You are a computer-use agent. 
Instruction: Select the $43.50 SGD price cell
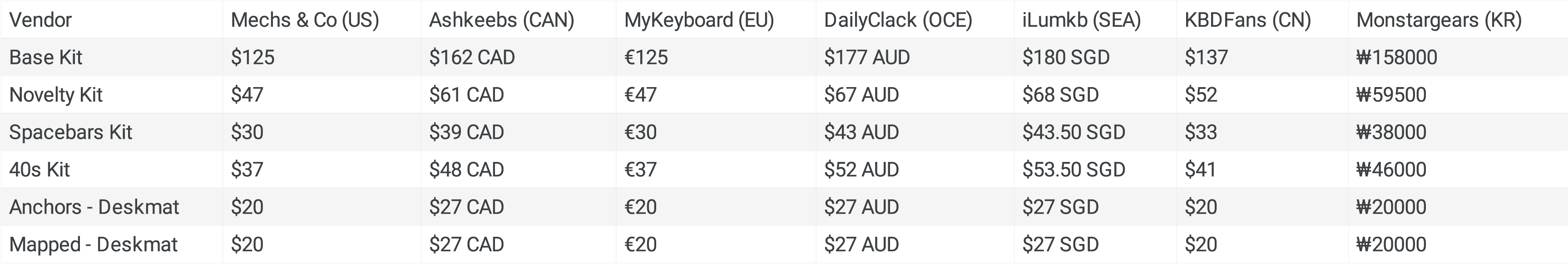(x=1073, y=132)
